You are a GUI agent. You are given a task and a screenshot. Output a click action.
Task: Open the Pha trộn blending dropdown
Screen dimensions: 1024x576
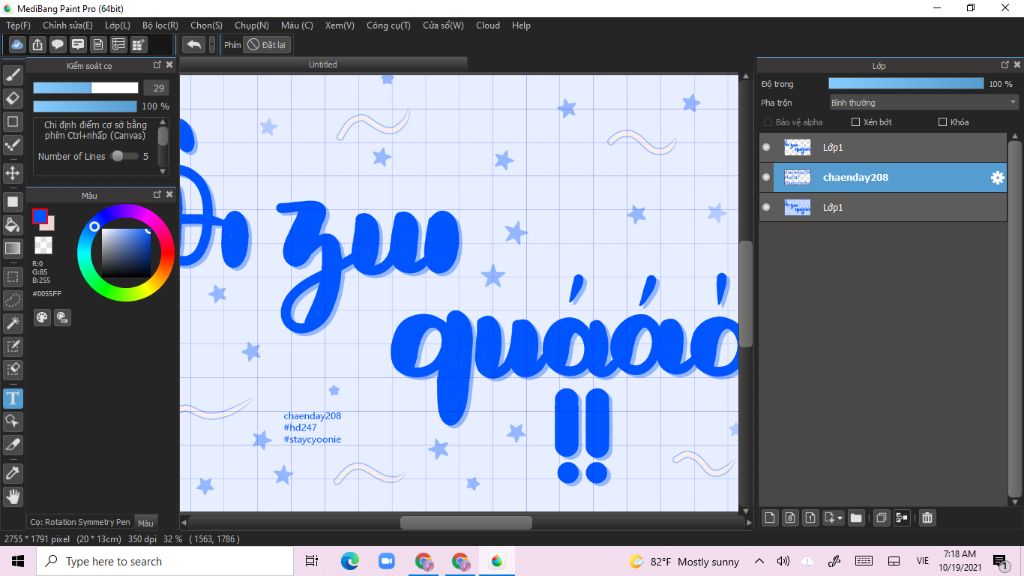coord(923,103)
